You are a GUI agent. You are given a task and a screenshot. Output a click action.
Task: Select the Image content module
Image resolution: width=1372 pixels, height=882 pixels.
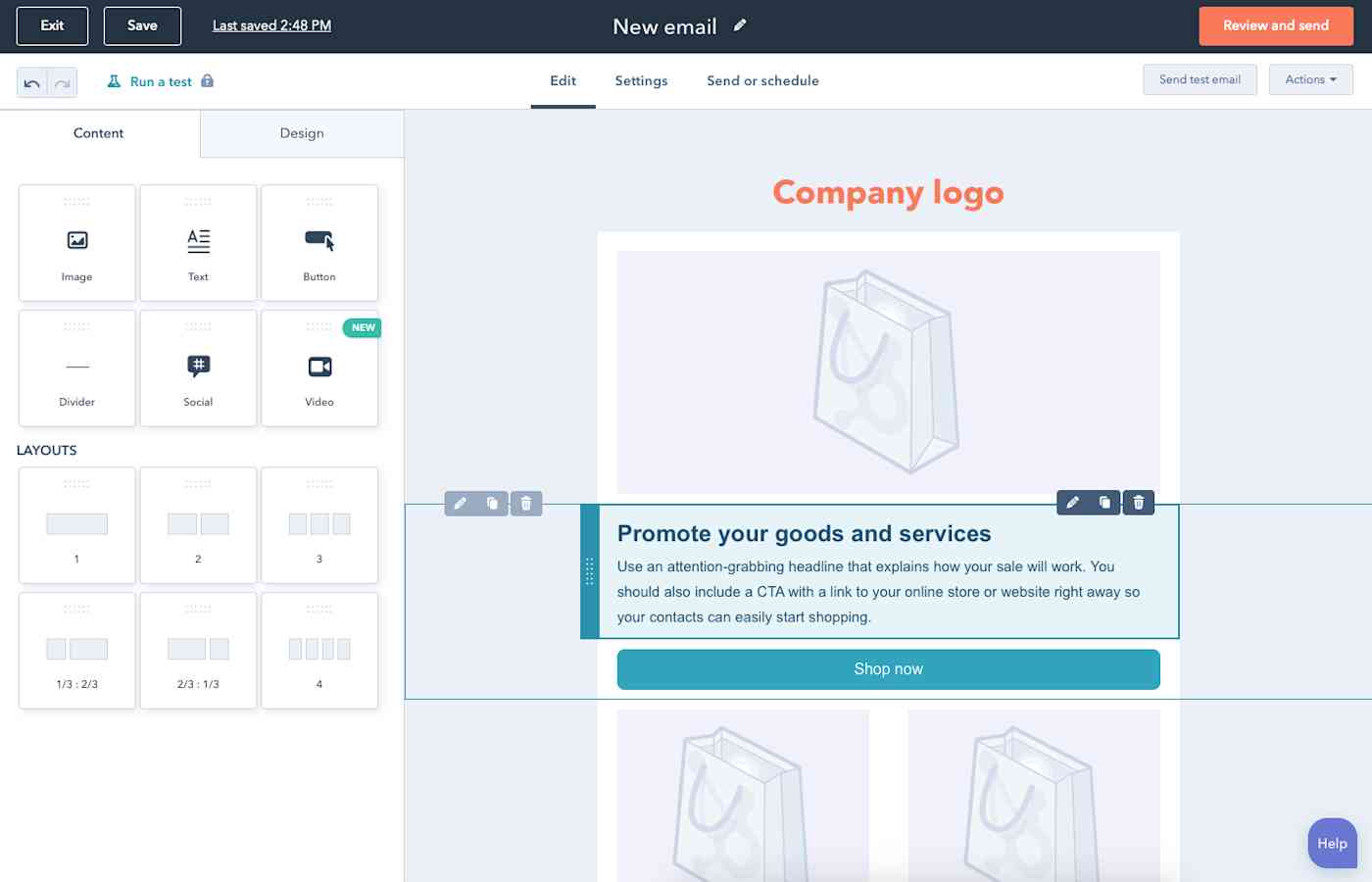[x=77, y=243]
